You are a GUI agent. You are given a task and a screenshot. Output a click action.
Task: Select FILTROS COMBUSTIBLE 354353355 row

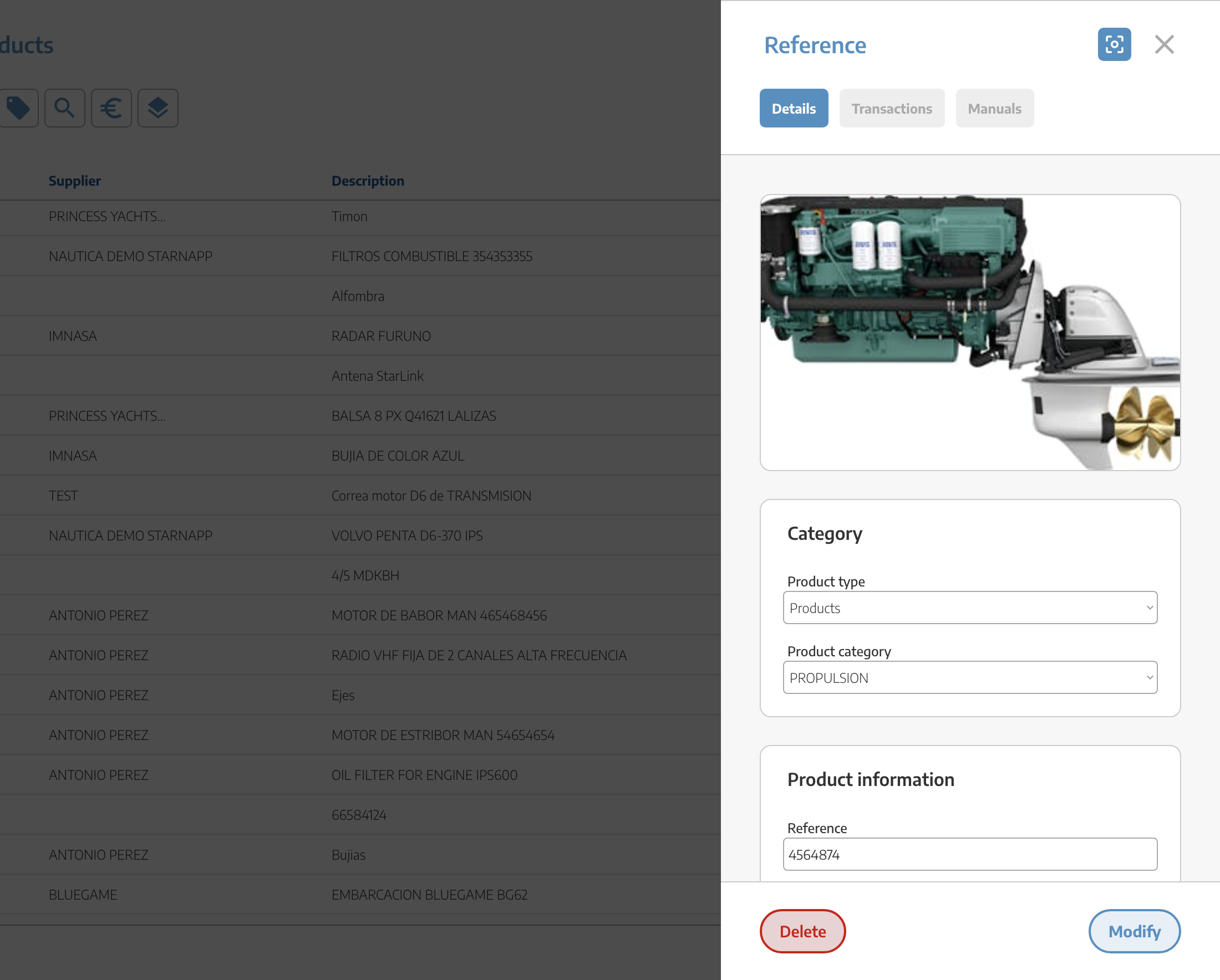pyautogui.click(x=360, y=256)
